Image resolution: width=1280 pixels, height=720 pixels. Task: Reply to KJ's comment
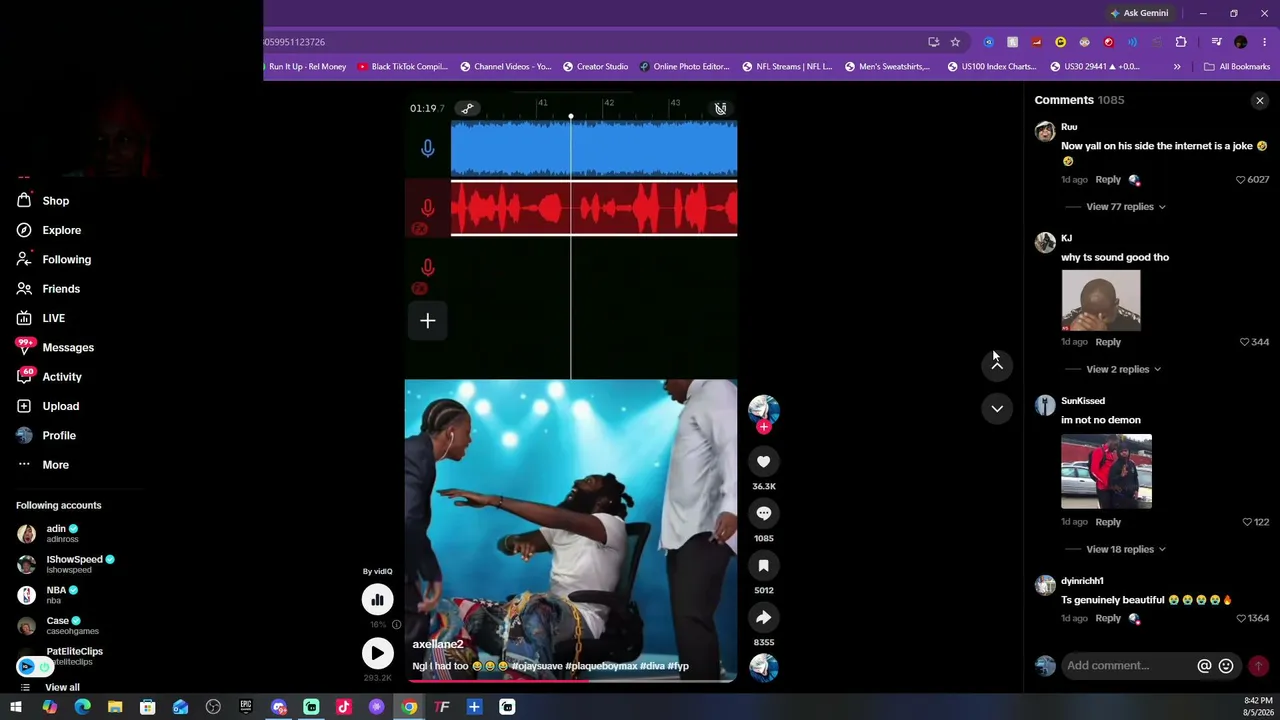(1108, 342)
